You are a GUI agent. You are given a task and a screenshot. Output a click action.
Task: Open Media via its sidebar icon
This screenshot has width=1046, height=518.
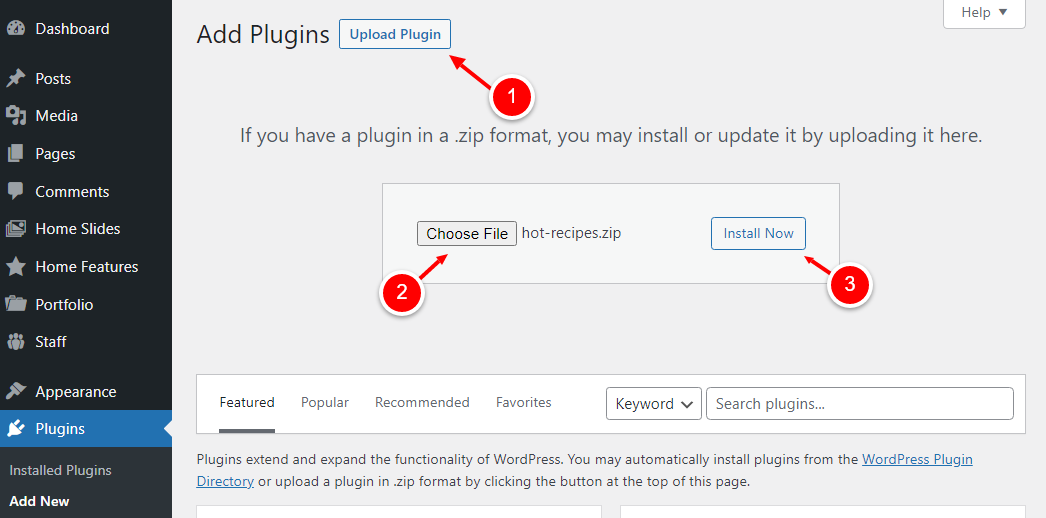[x=16, y=116]
